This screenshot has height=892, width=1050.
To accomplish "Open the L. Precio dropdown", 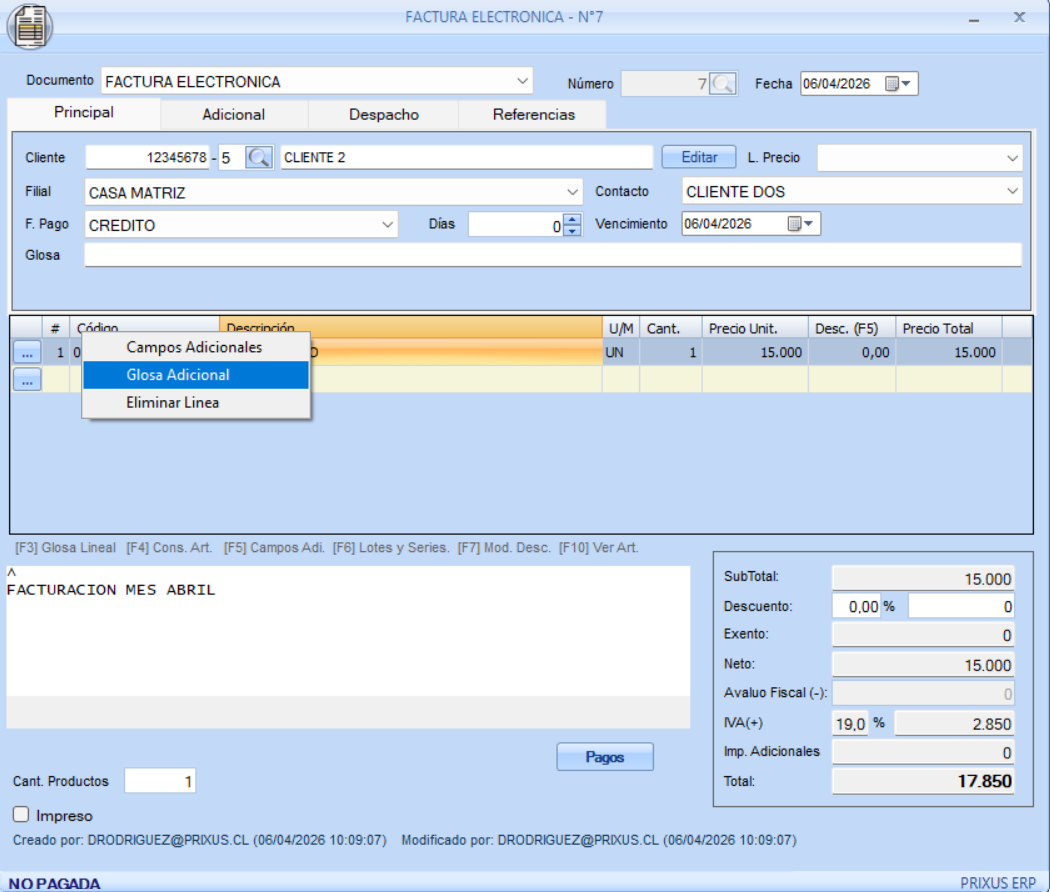I will click(x=1012, y=158).
